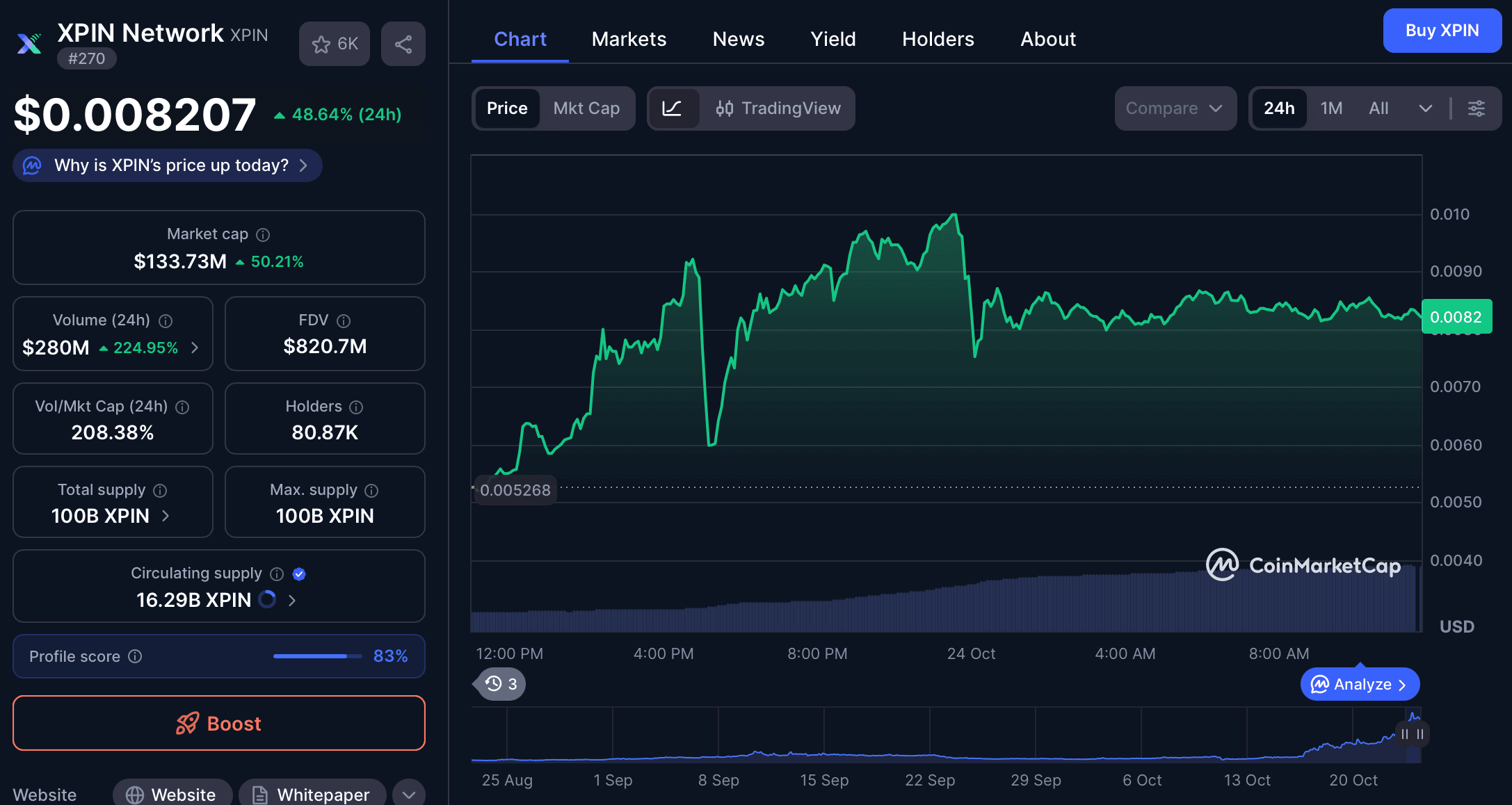Open the Compare dropdown
Screen dimensions: 1512x805
point(1175,108)
